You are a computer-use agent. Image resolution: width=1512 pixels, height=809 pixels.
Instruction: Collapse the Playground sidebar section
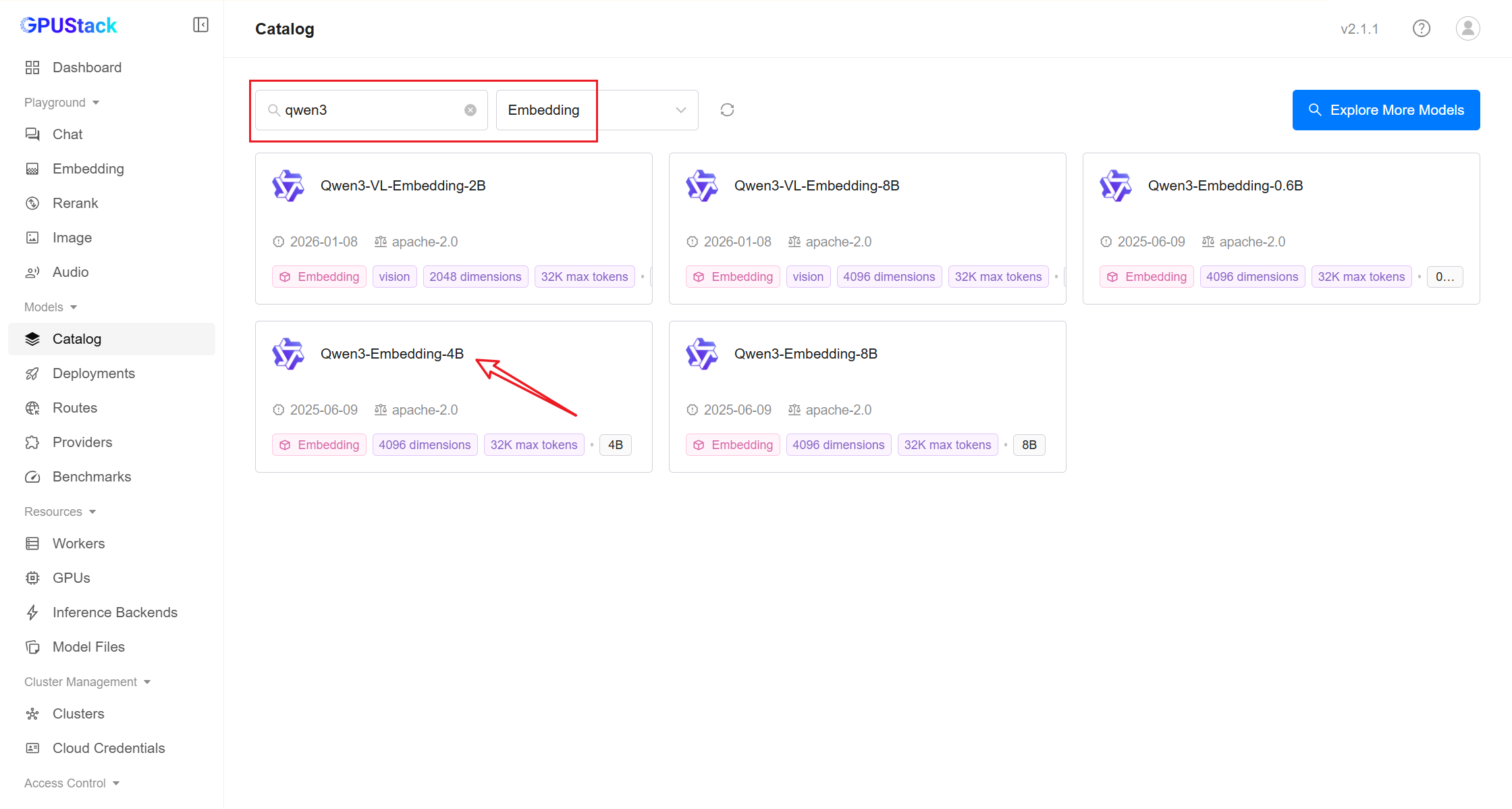pyautogui.click(x=62, y=103)
